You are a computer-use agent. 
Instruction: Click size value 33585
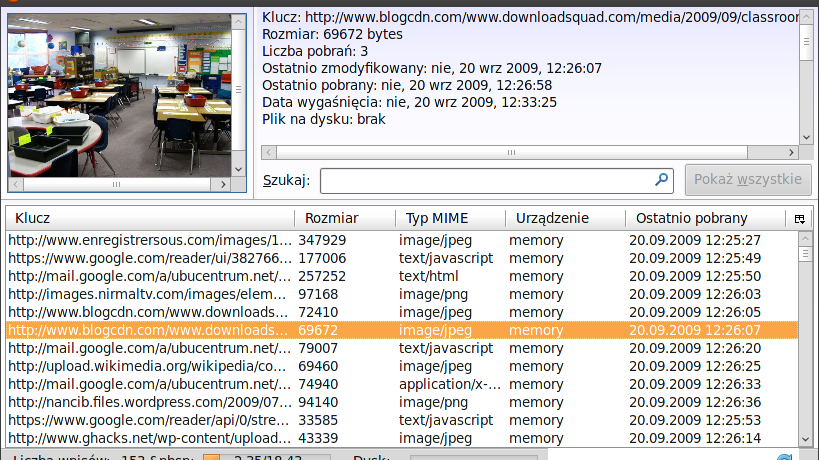318,420
